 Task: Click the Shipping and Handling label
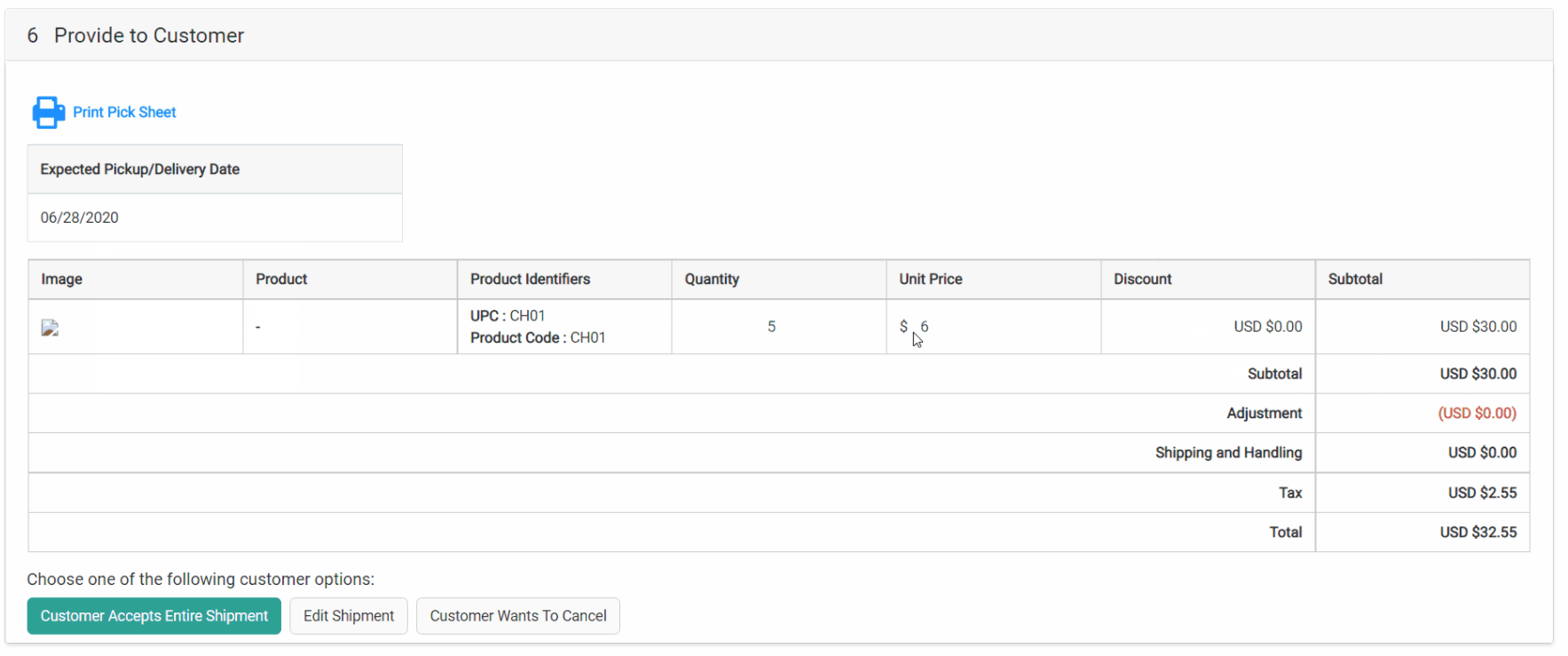coord(1229,453)
